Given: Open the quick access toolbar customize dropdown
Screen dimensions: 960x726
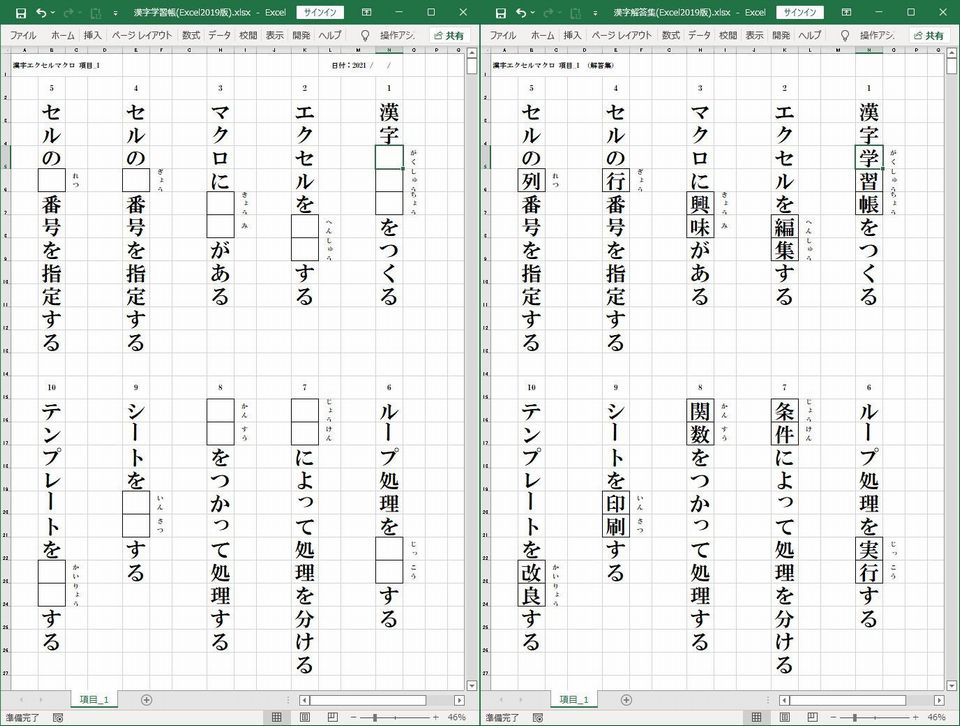Looking at the screenshot, I should tap(116, 13).
